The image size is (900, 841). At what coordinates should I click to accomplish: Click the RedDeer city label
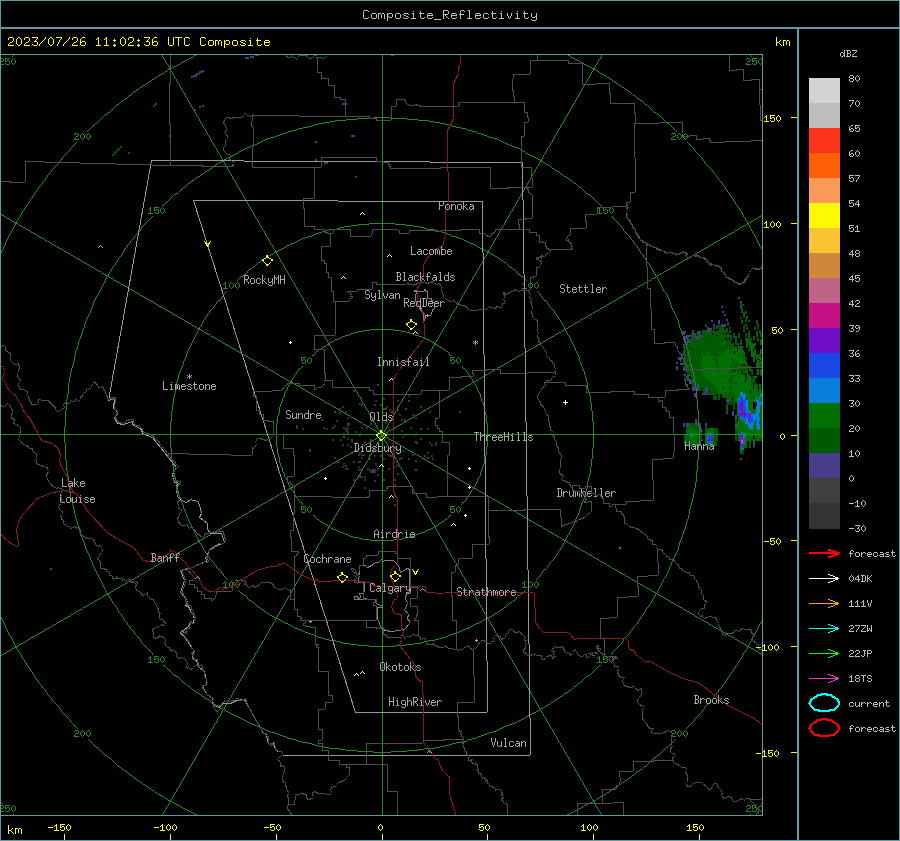click(x=424, y=303)
